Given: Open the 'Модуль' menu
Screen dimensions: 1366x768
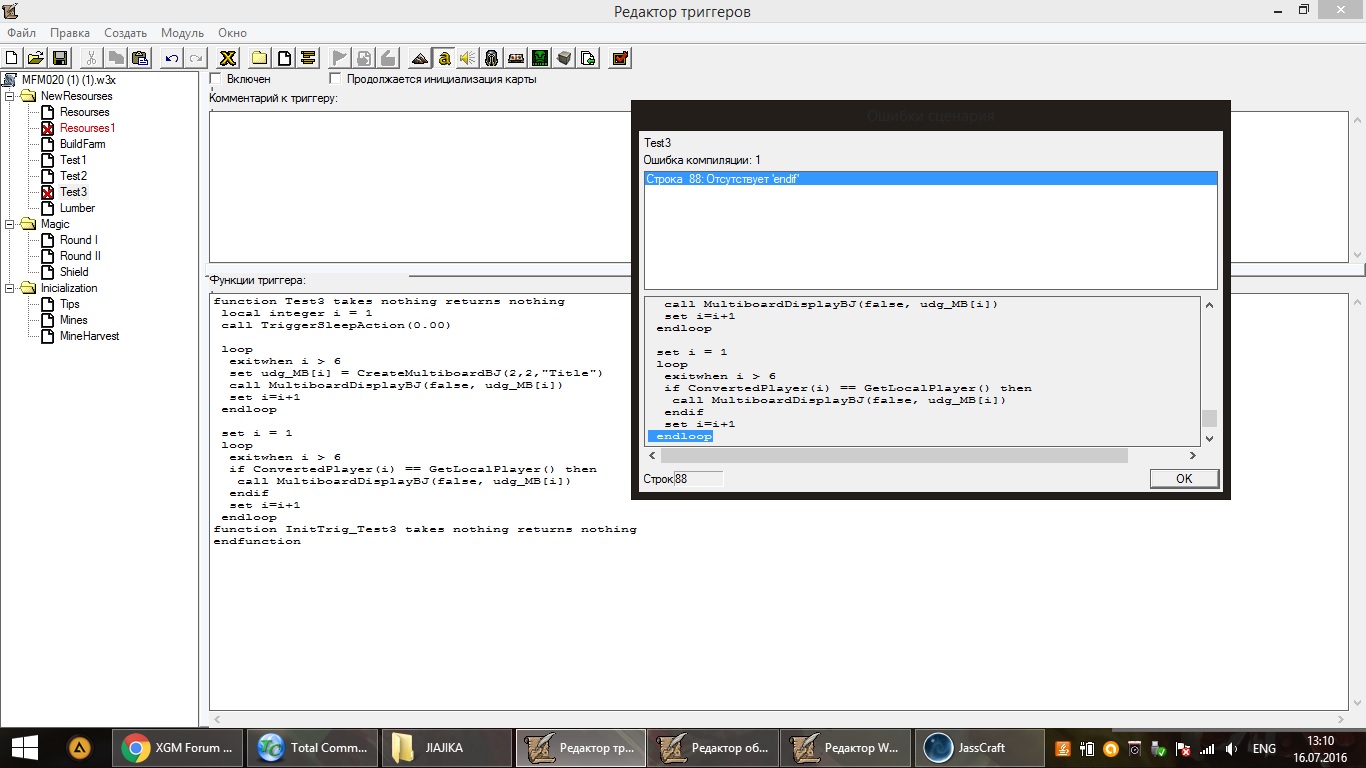Looking at the screenshot, I should point(181,33).
